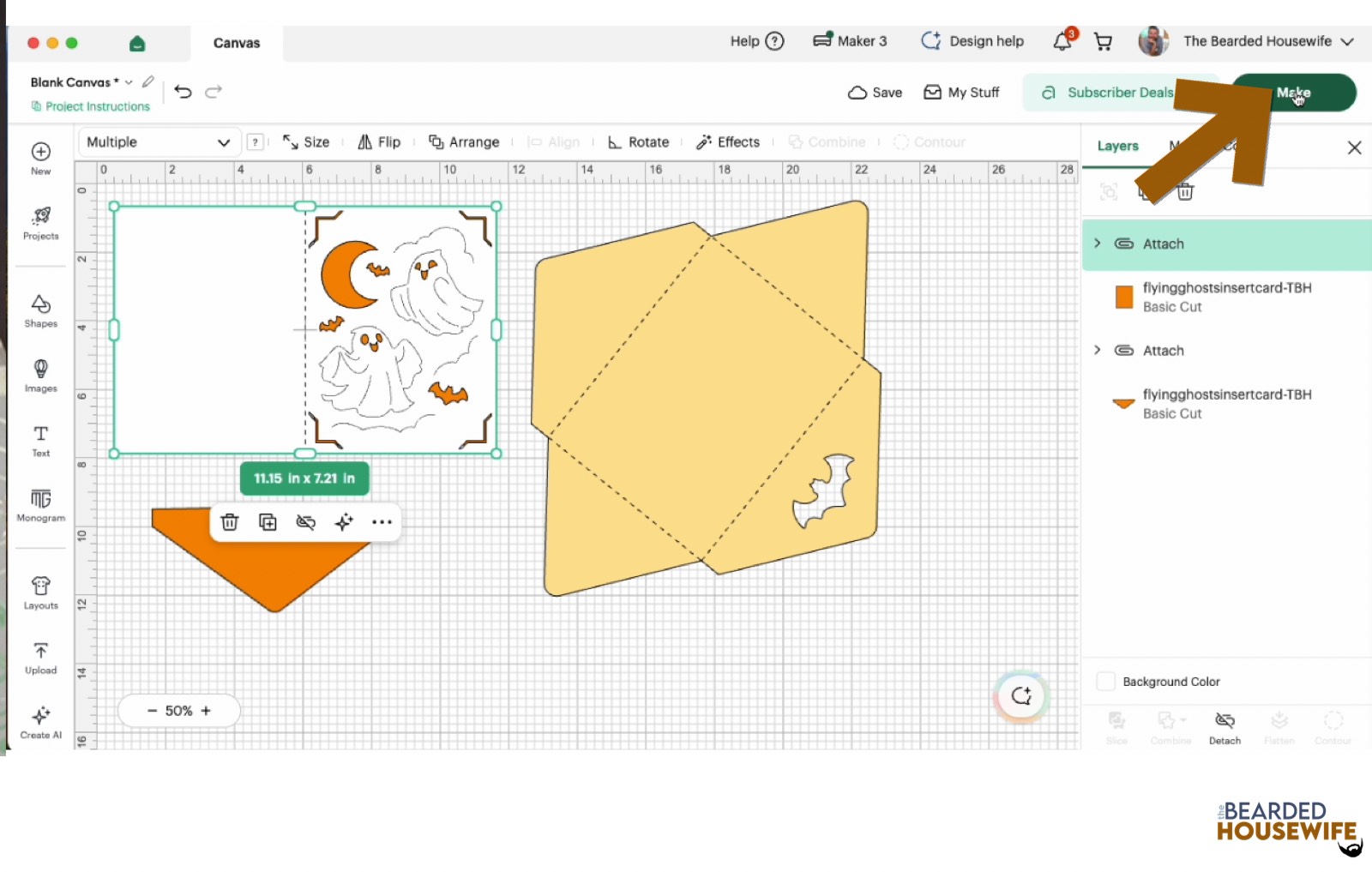Image resolution: width=1372 pixels, height=872 pixels.
Task: Zoom in with the plus button
Action: click(206, 711)
